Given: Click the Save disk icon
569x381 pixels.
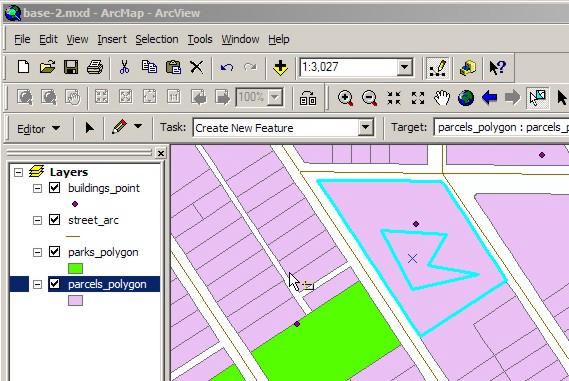Looking at the screenshot, I should pos(71,67).
